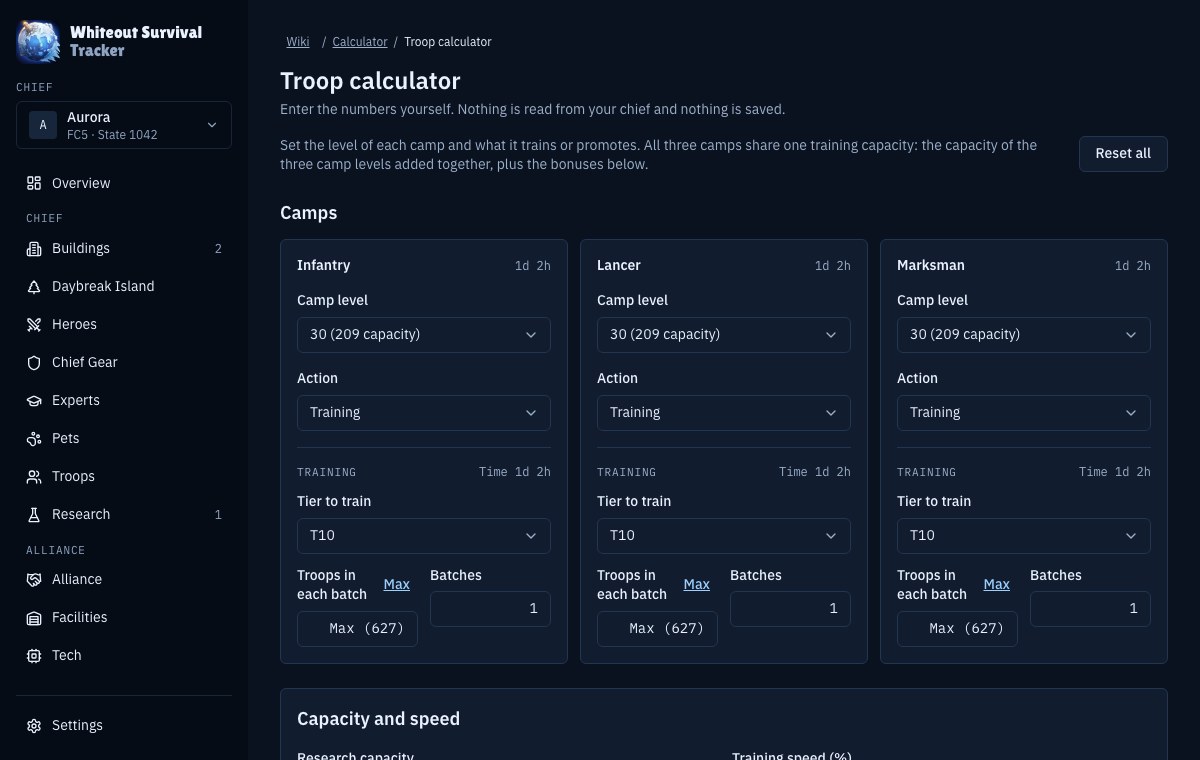Open the Troops menu item
This screenshot has width=1200, height=760.
coord(124,476)
